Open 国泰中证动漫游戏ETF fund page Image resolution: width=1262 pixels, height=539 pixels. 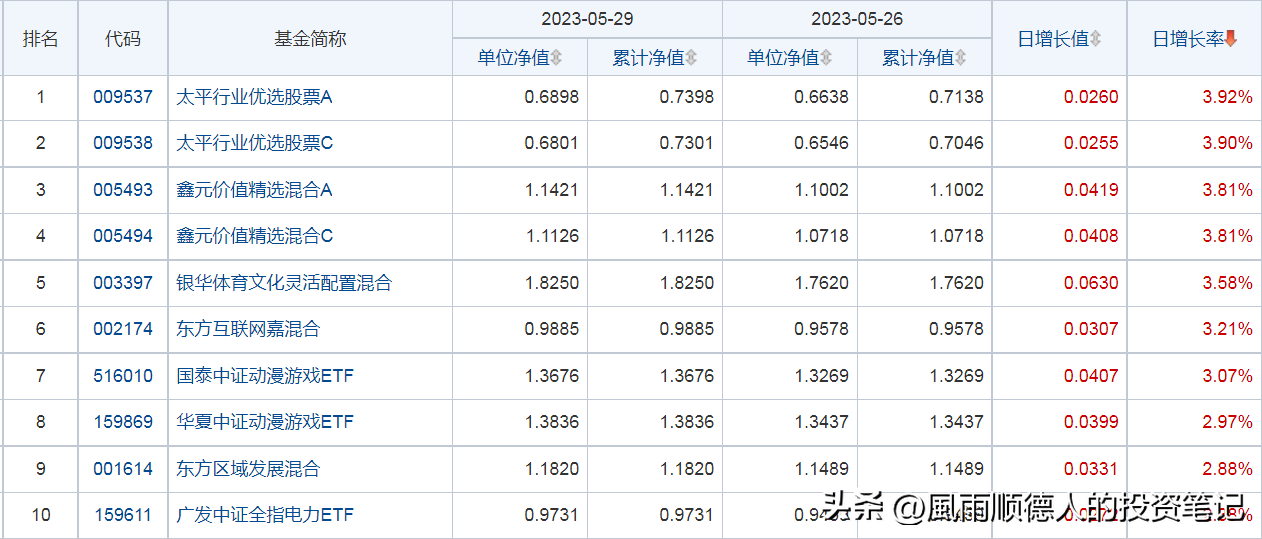265,376
